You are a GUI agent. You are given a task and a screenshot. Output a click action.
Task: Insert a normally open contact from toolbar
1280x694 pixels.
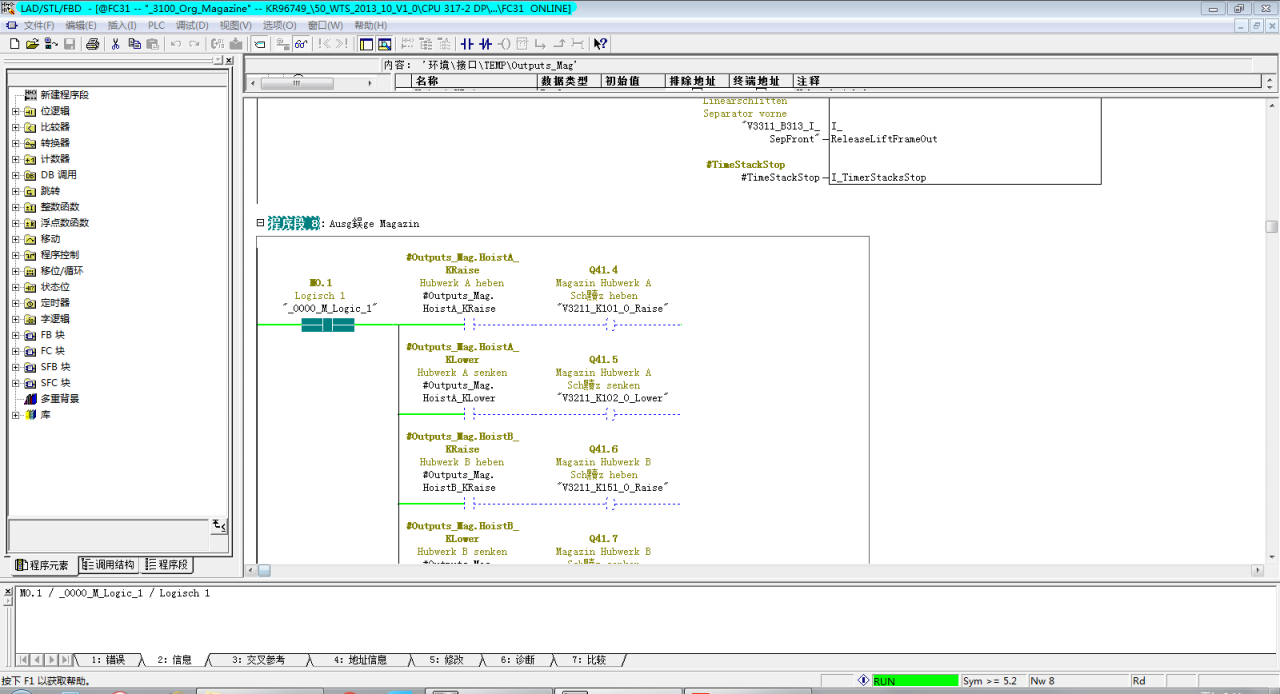466,44
